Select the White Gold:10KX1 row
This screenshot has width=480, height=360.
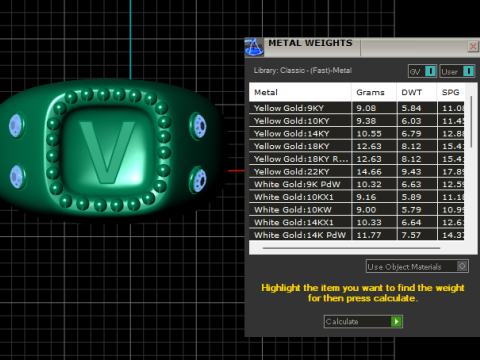(357, 197)
